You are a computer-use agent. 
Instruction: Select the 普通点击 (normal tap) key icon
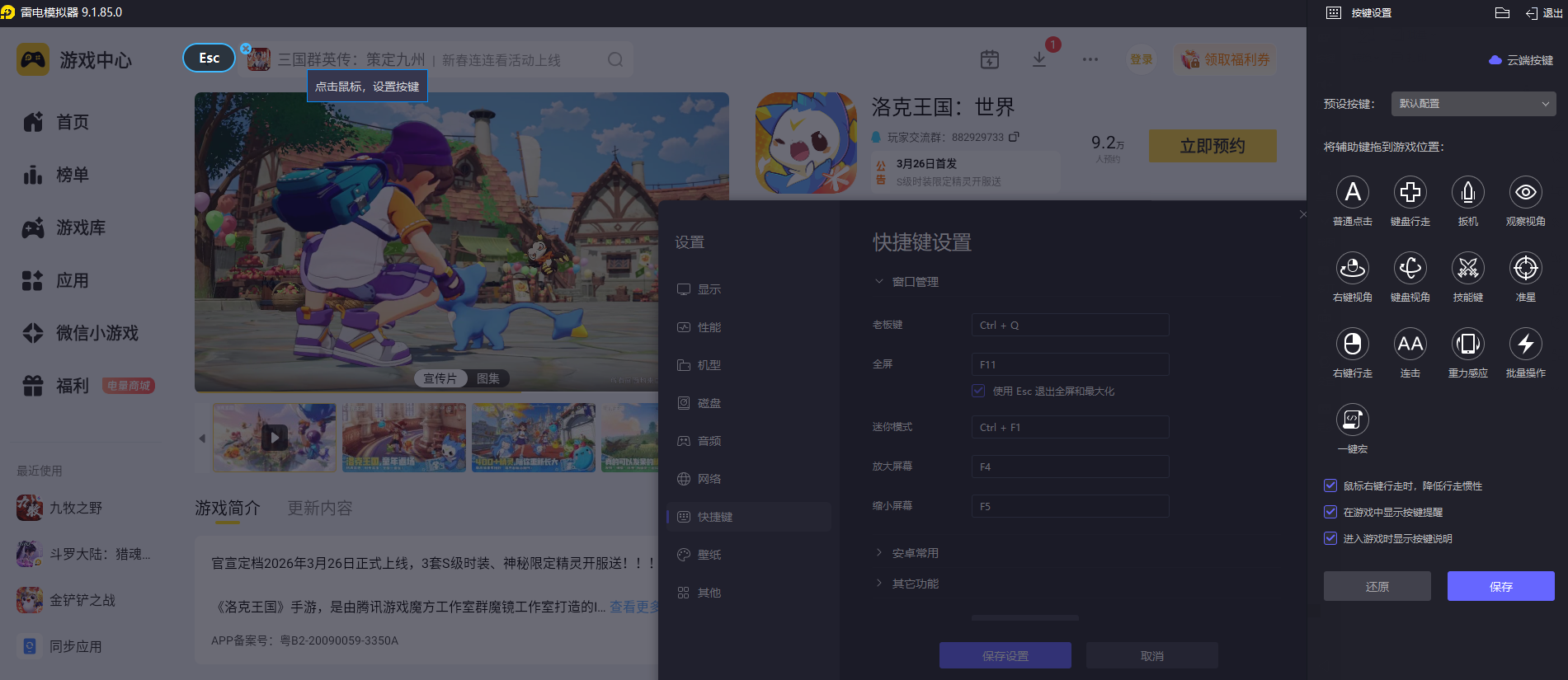(x=1353, y=192)
